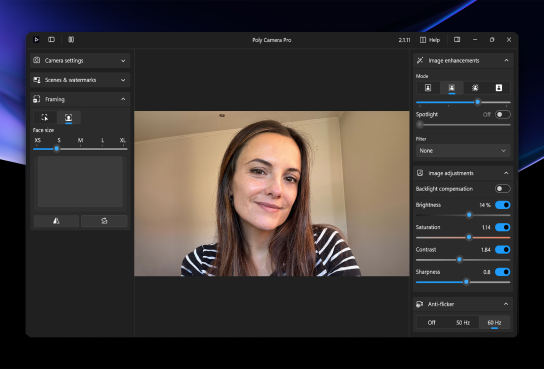
Task: Expand the Camera settings section
Action: click(80, 60)
